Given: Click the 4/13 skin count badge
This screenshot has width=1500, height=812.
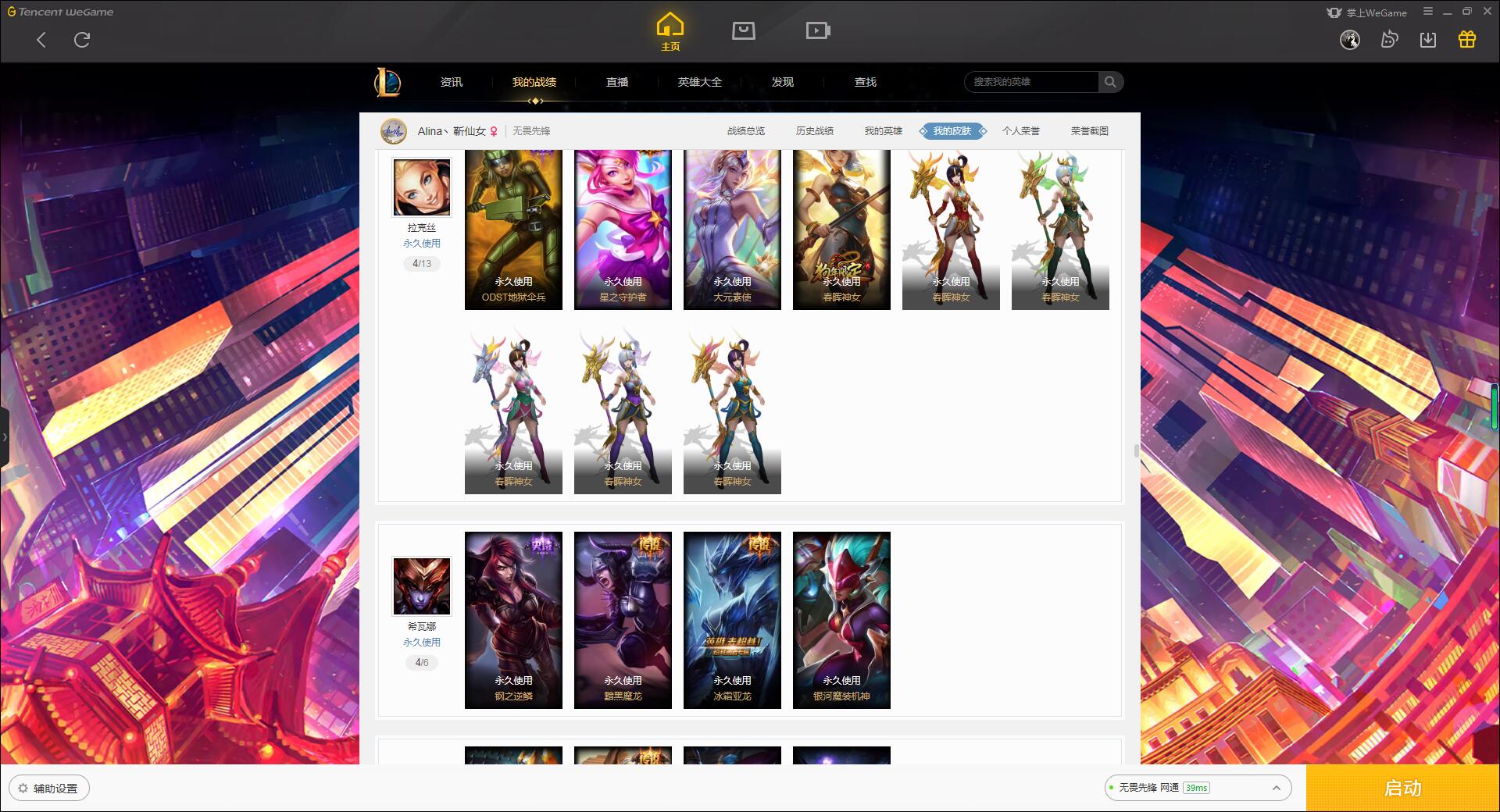Looking at the screenshot, I should pos(422,264).
